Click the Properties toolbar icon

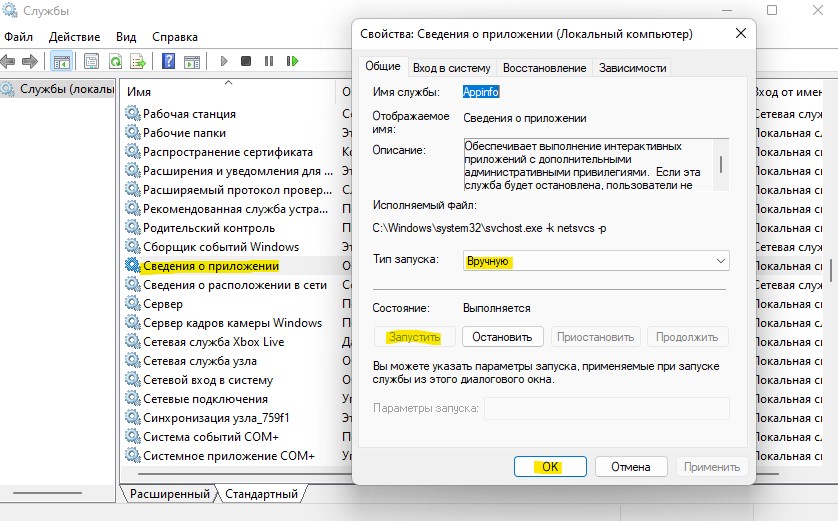click(91, 61)
